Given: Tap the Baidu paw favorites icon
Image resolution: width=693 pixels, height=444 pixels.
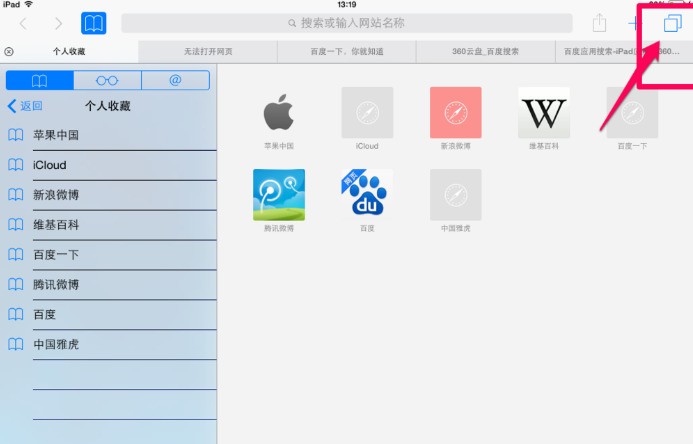Looking at the screenshot, I should pyautogui.click(x=367, y=194).
